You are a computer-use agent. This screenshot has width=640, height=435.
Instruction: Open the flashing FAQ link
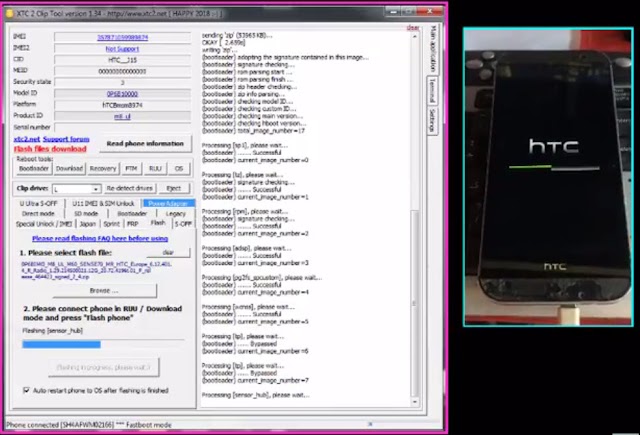[x=100, y=238]
